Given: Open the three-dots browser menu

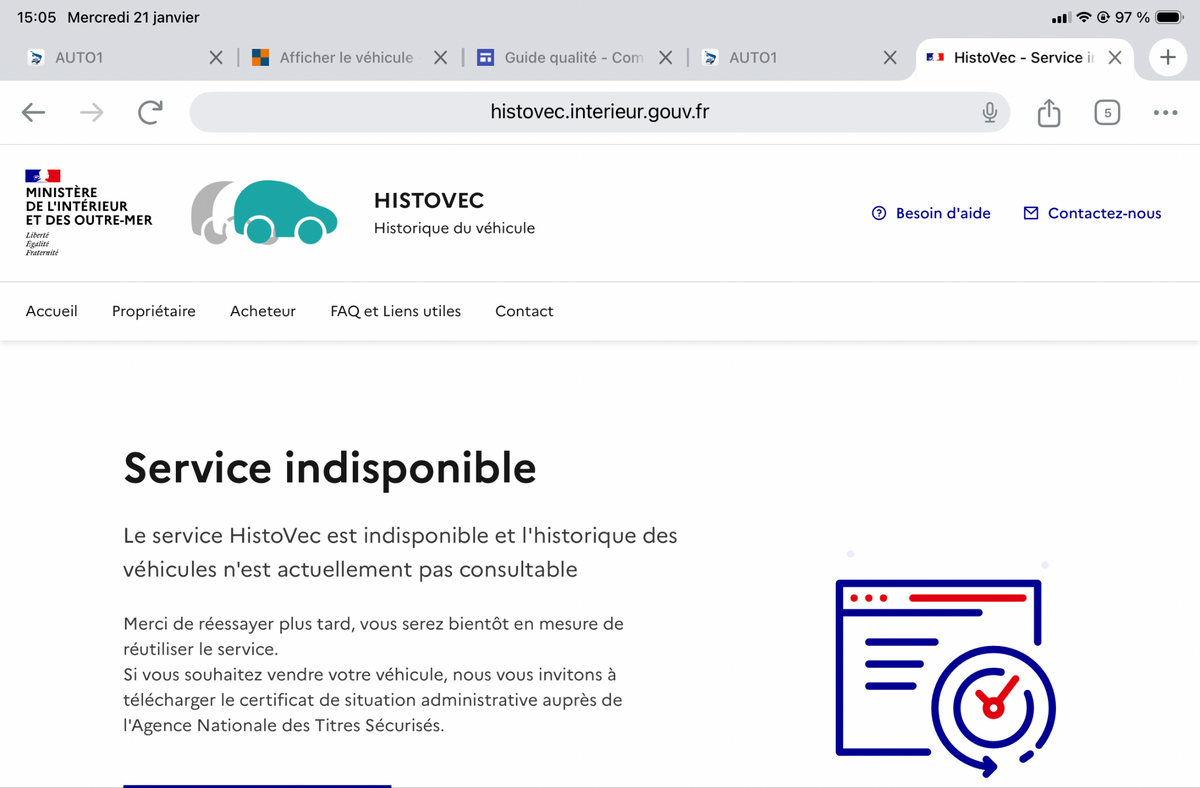Looking at the screenshot, I should pyautogui.click(x=1165, y=113).
